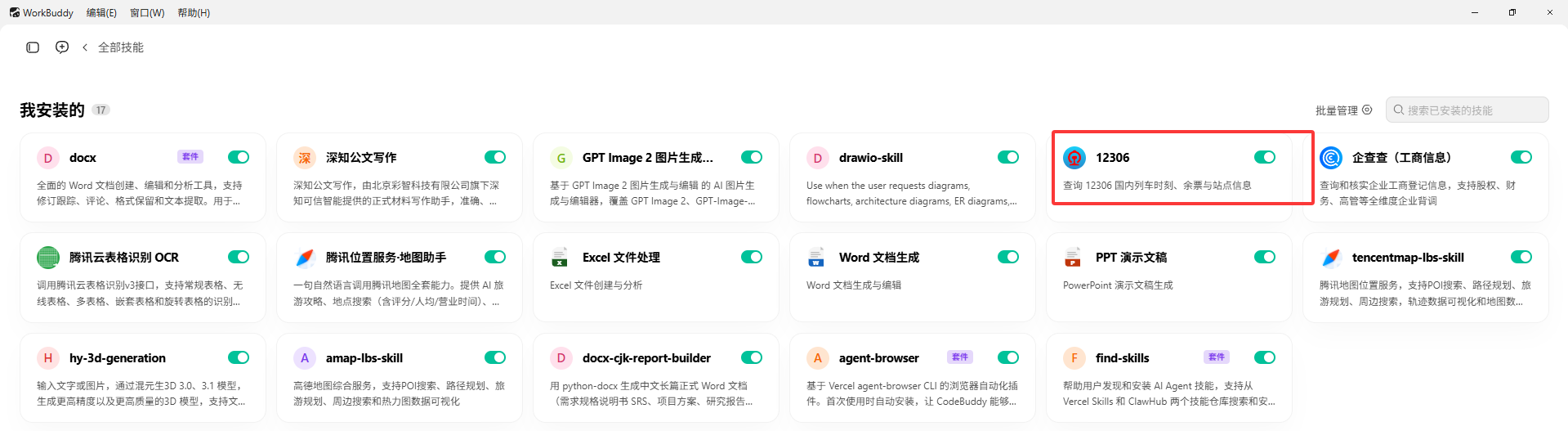Click the GPT Image 2 skill icon
1568x431 pixels.
point(561,158)
